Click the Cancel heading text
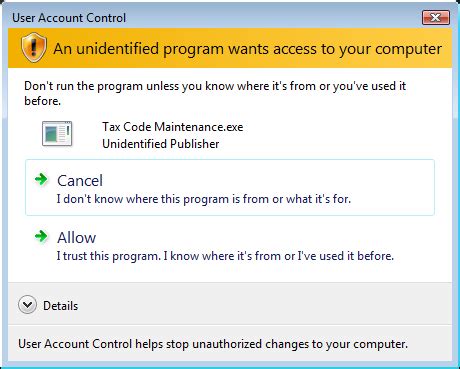 (80, 181)
